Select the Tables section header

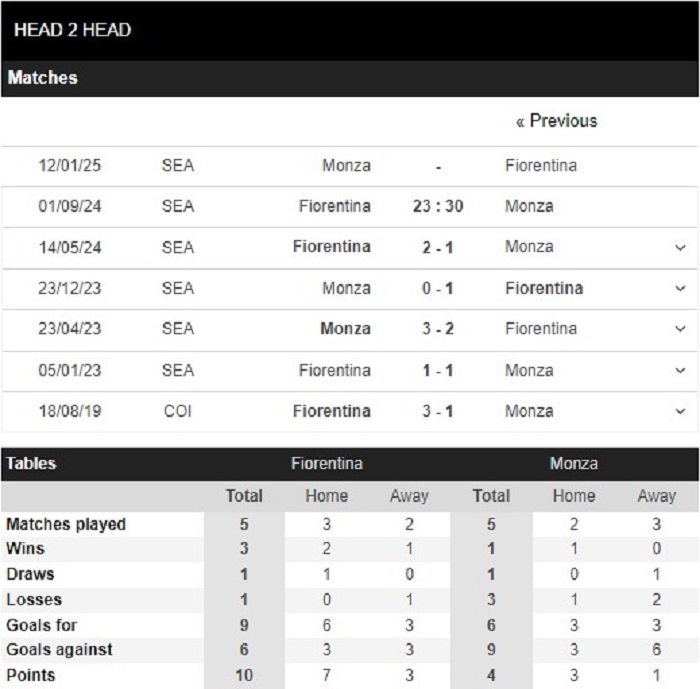[31, 464]
